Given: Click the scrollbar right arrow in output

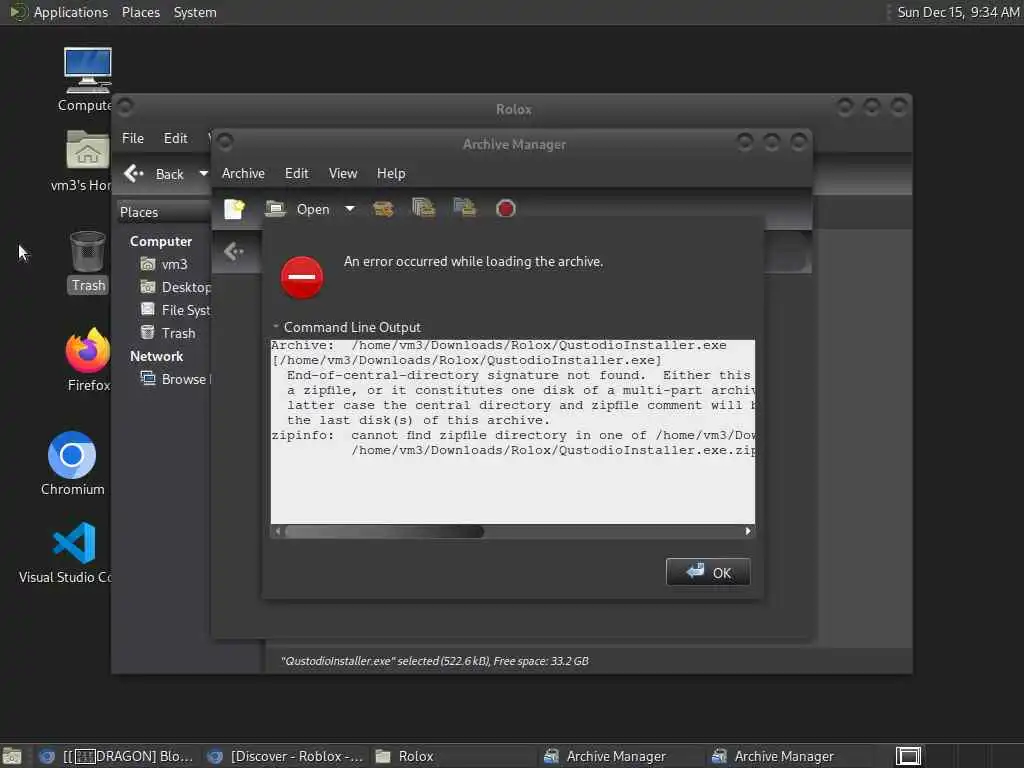Looking at the screenshot, I should [x=748, y=532].
